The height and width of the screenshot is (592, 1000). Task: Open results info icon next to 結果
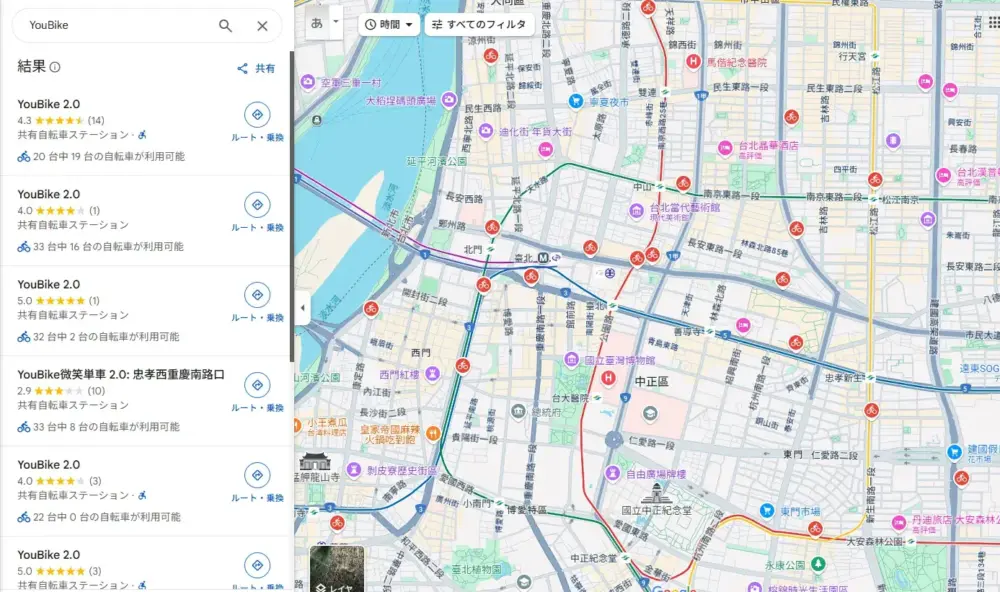pyautogui.click(x=55, y=67)
